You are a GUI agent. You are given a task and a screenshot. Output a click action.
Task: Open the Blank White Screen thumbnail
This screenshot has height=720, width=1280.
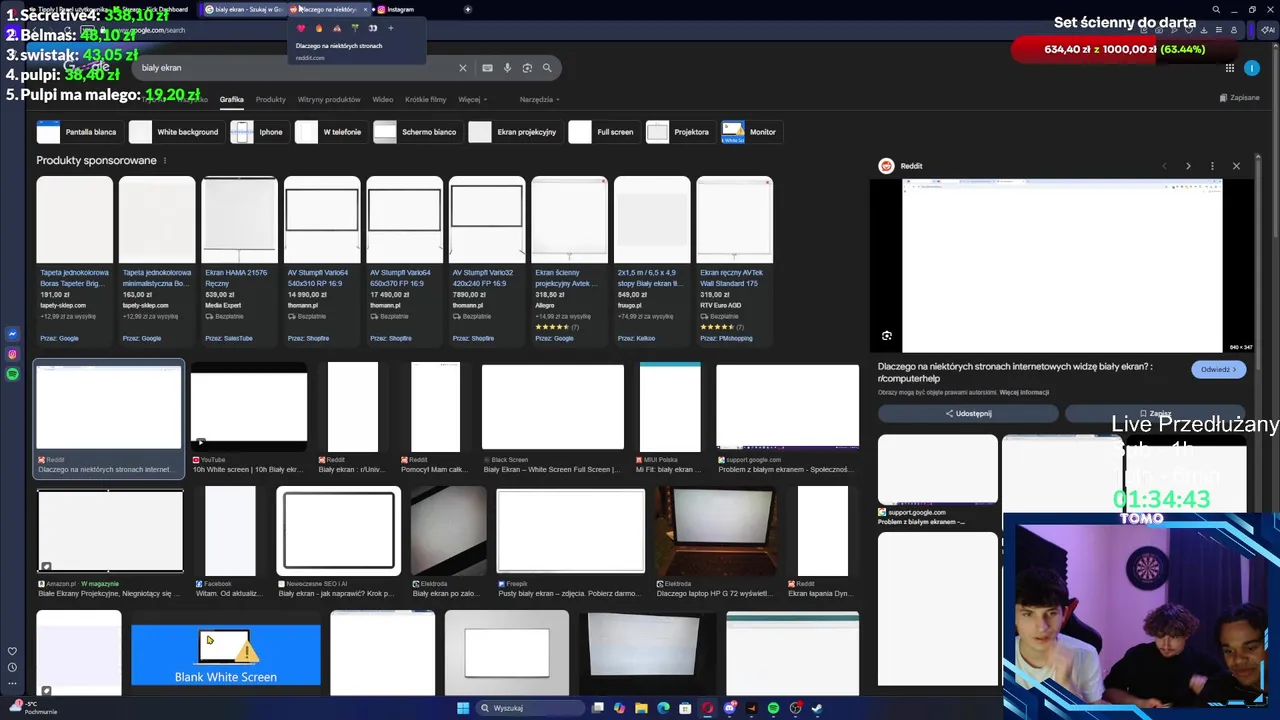coord(226,656)
